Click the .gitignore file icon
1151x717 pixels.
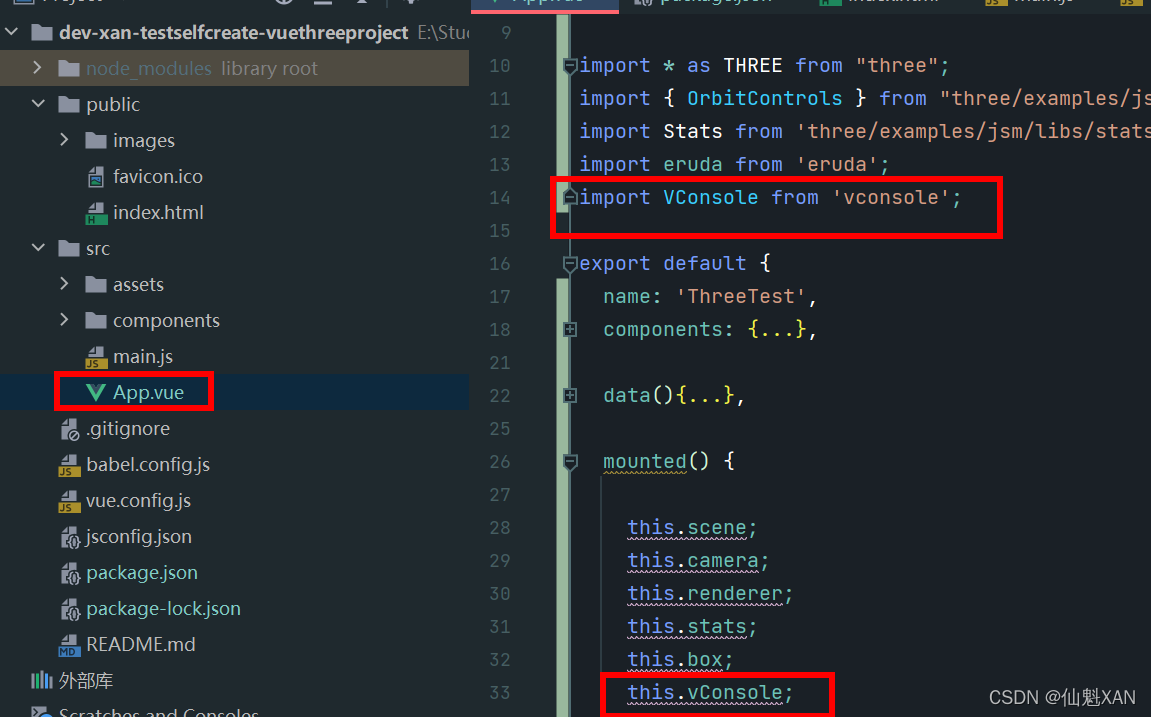pyautogui.click(x=70, y=429)
